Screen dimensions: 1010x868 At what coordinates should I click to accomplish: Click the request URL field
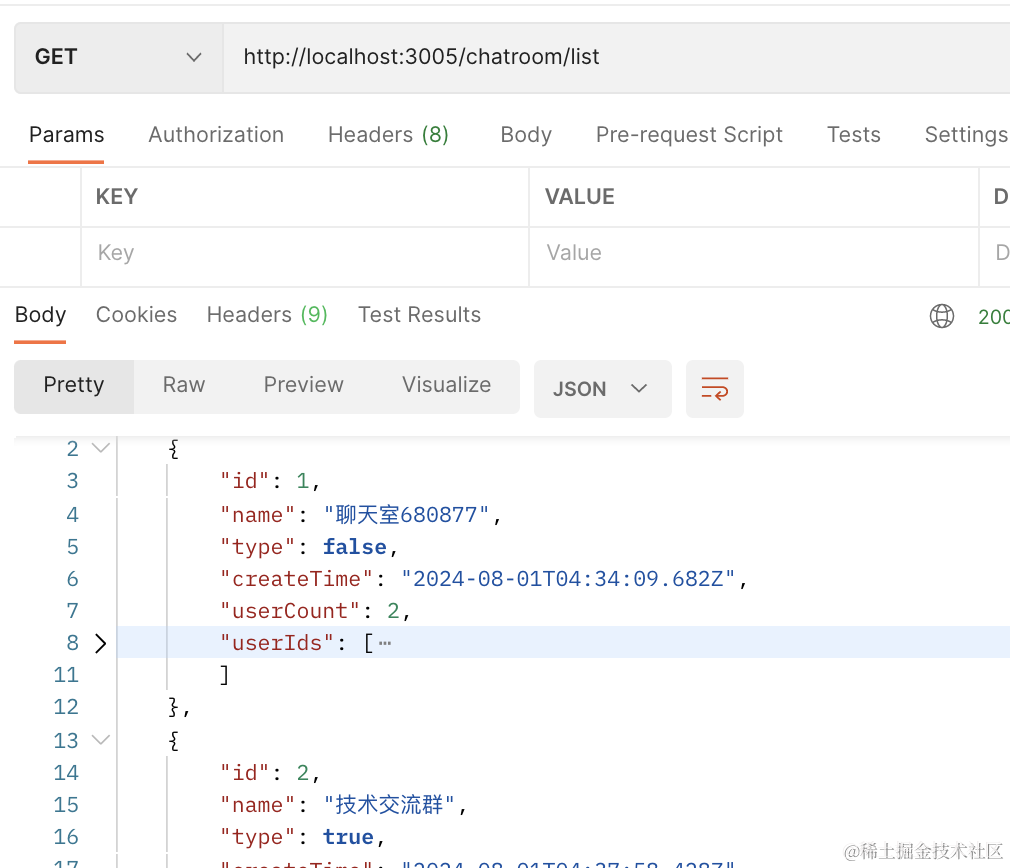pyautogui.click(x=600, y=57)
